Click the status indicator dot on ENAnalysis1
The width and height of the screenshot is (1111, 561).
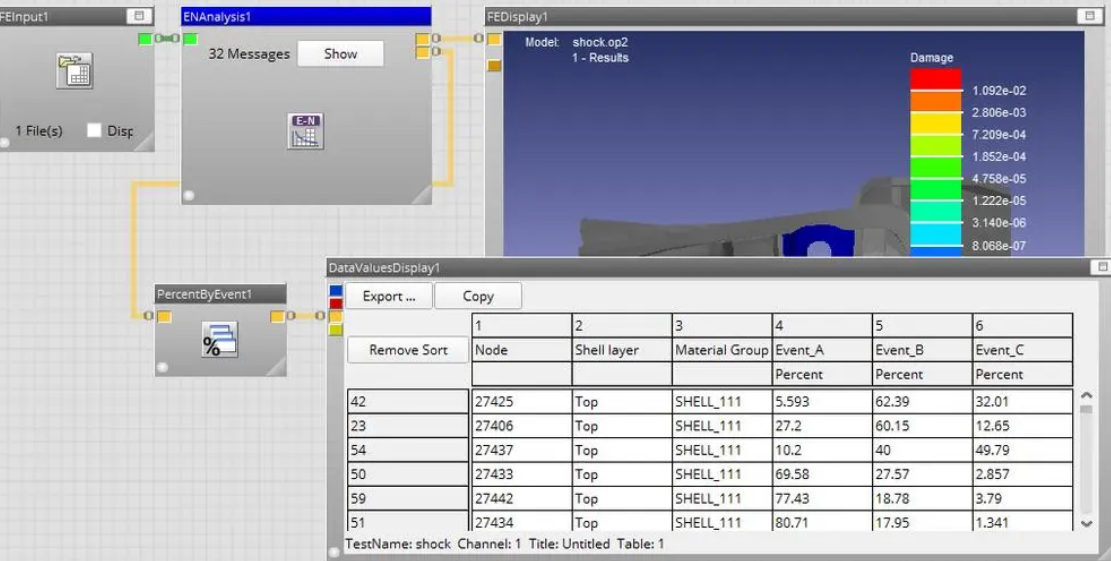click(x=189, y=195)
